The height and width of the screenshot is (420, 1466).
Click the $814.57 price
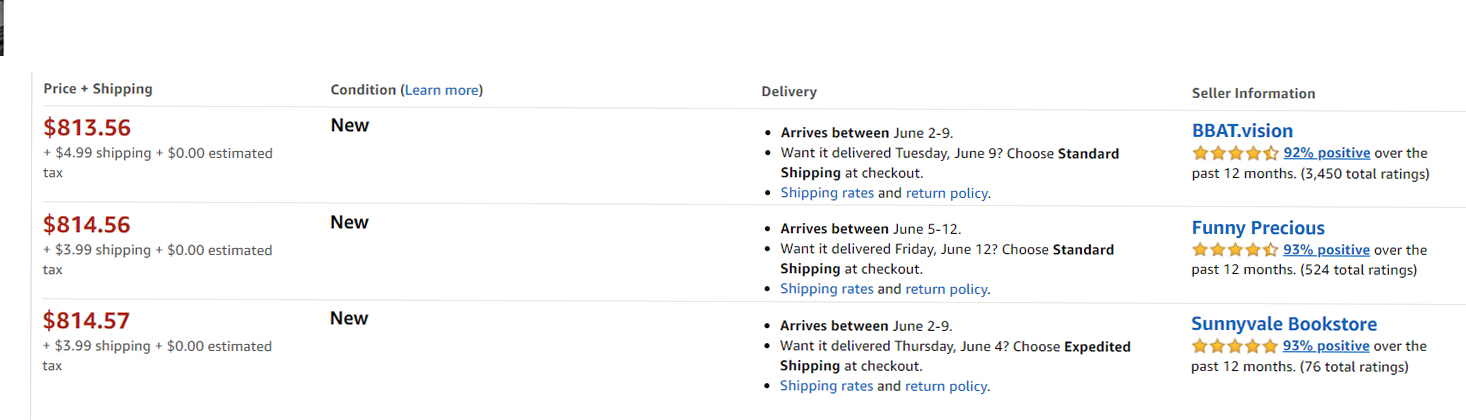(87, 321)
